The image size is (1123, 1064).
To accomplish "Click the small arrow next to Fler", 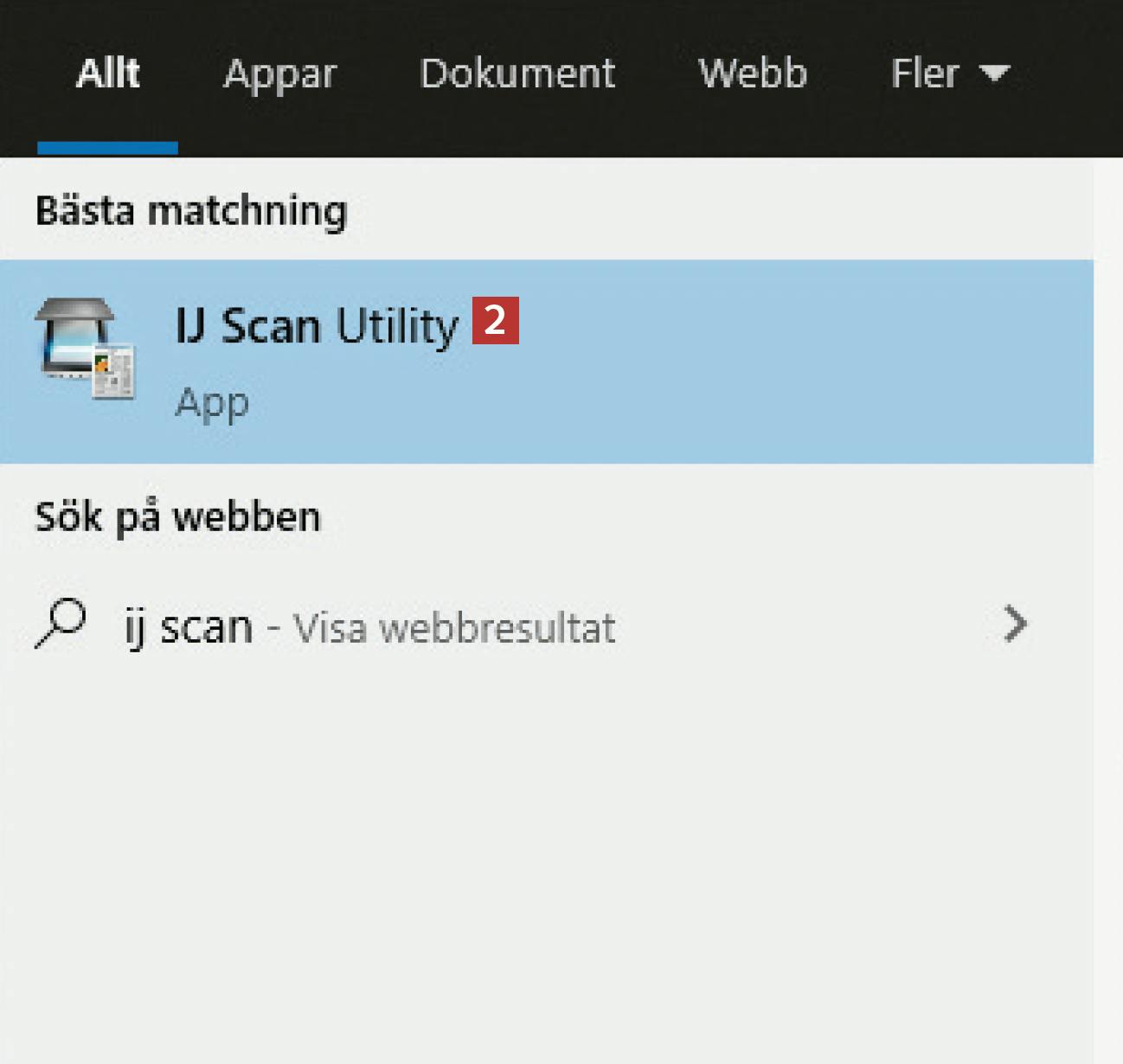I will 995,74.
